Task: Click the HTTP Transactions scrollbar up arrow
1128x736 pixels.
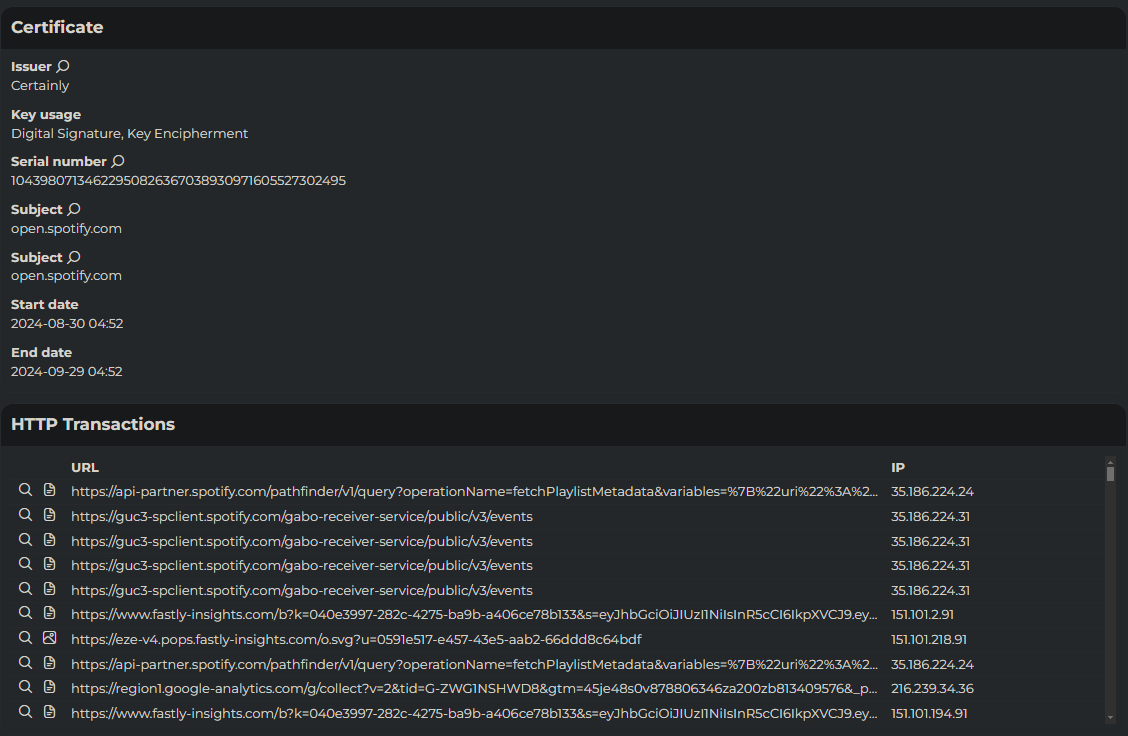Action: 1110,462
